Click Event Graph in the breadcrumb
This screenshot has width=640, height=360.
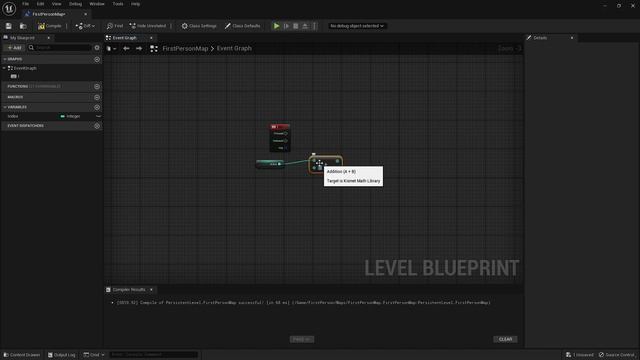(x=234, y=49)
